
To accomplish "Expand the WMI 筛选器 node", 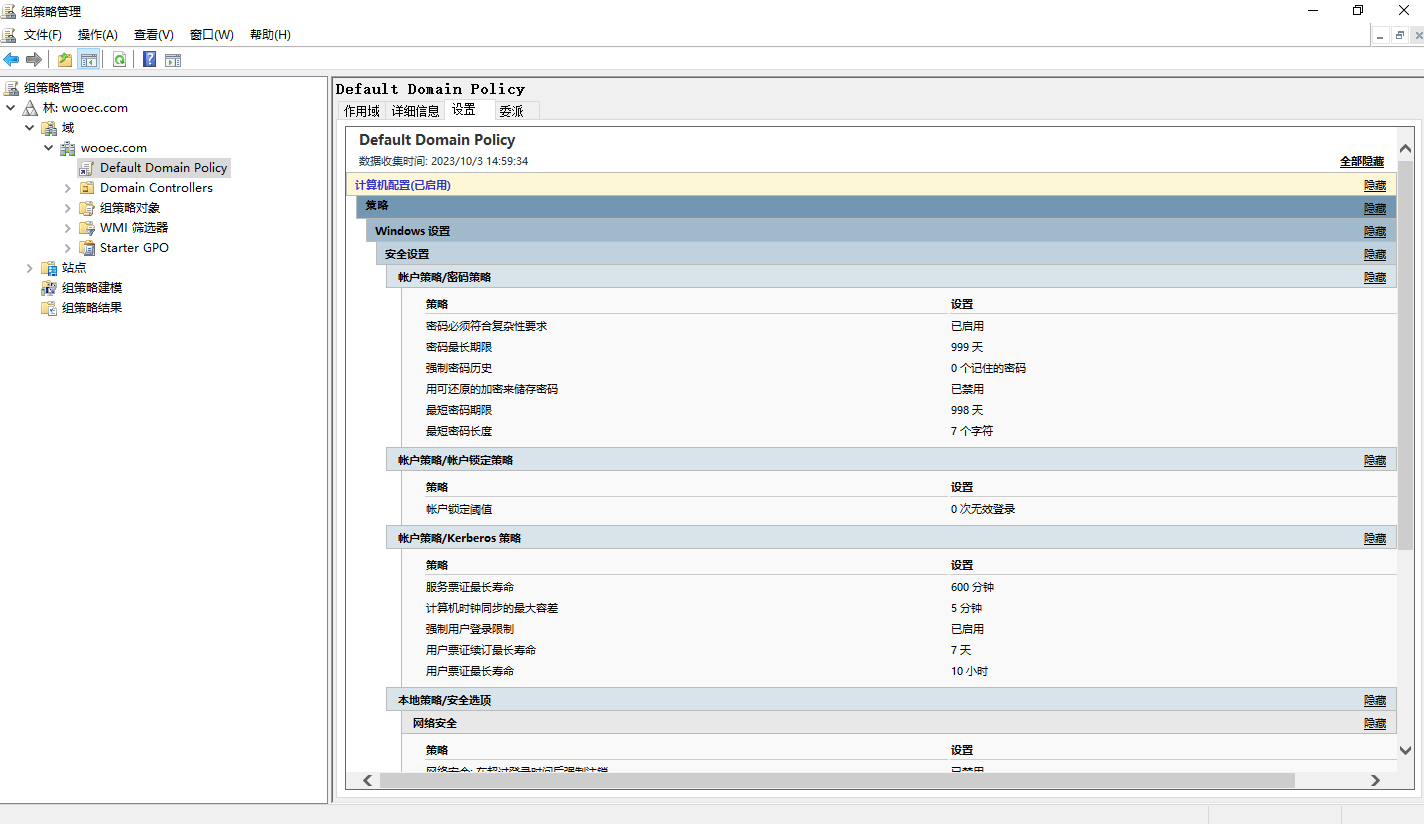I will (68, 227).
